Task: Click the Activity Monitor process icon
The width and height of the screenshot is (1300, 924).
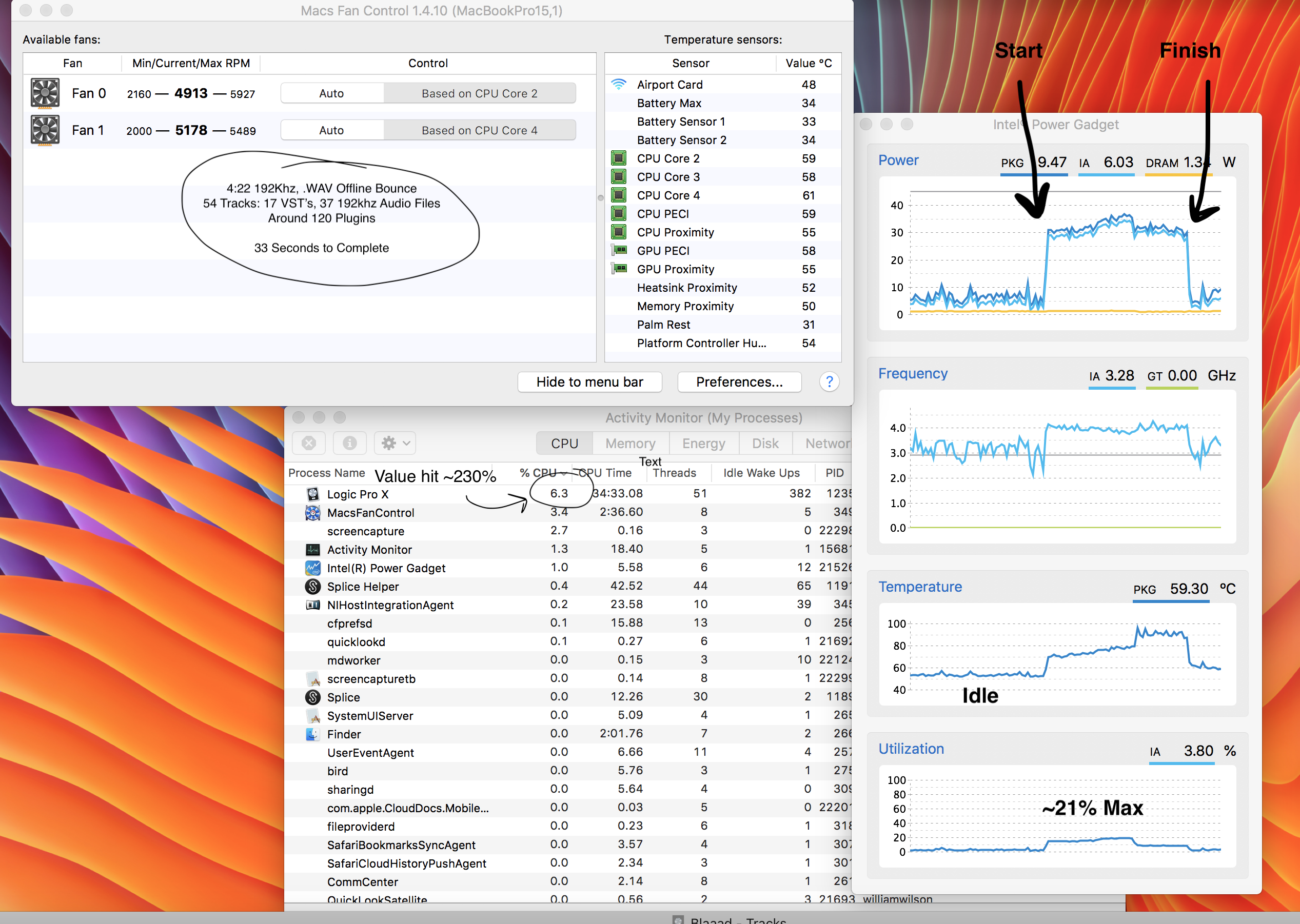Action: [312, 550]
